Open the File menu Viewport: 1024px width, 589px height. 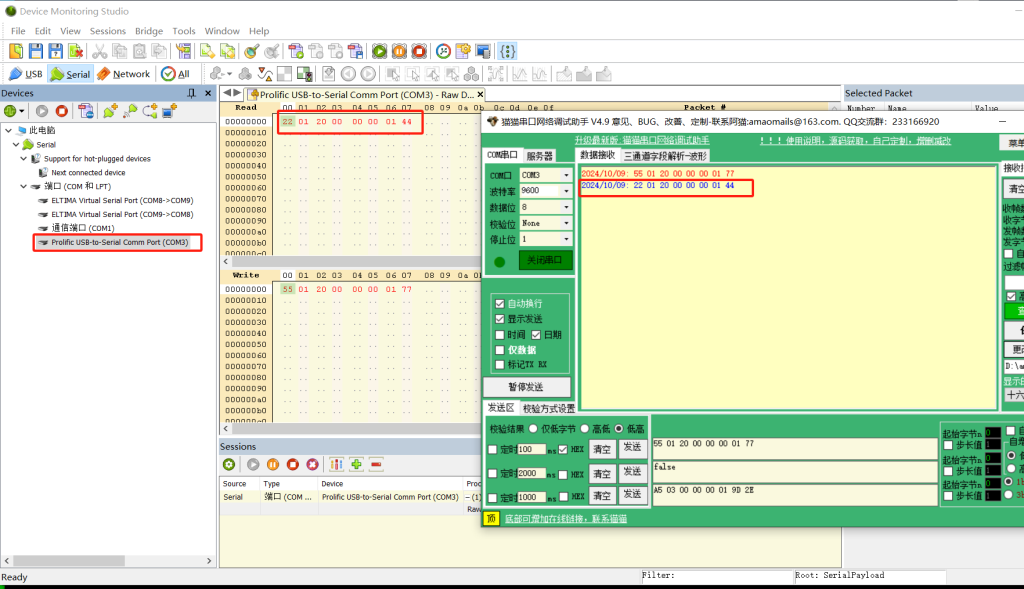[x=18, y=31]
